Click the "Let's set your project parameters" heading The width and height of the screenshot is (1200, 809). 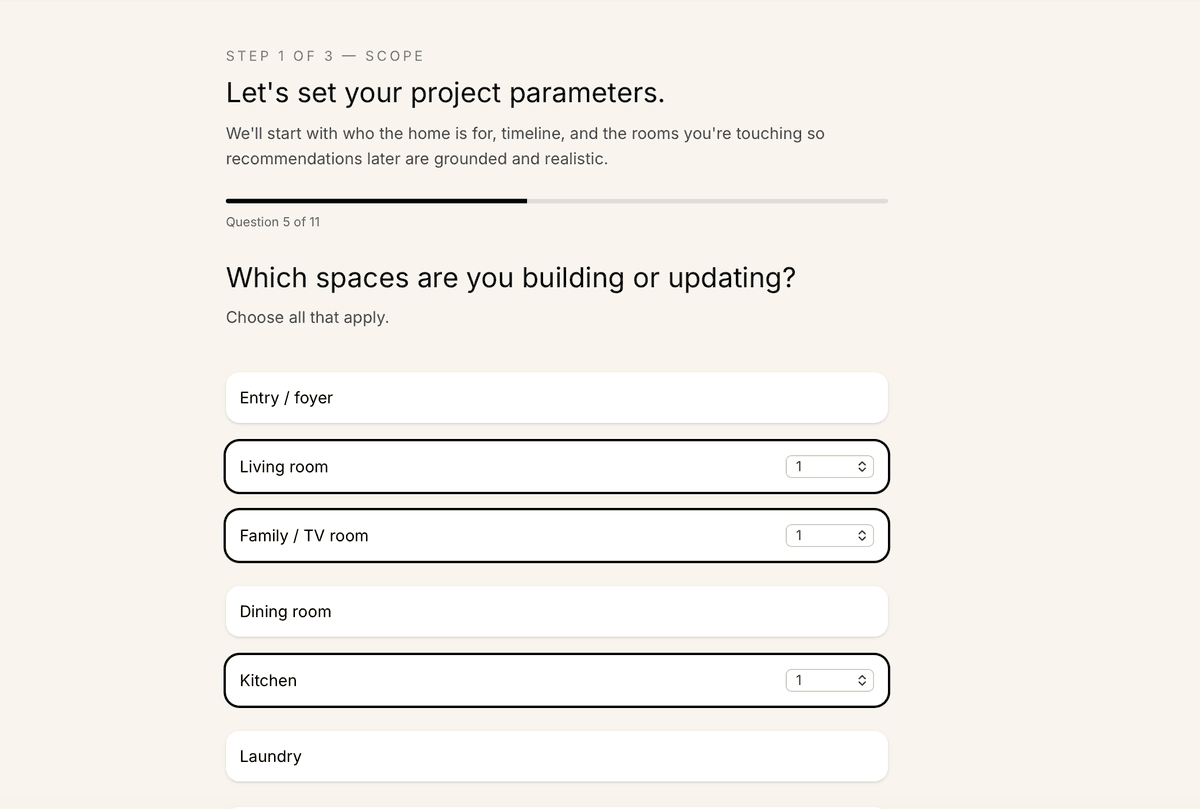pos(445,93)
